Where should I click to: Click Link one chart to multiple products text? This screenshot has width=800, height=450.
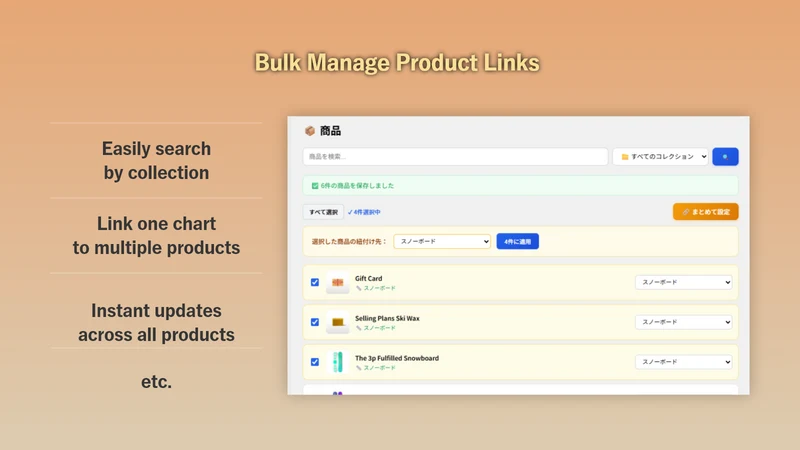coord(156,236)
